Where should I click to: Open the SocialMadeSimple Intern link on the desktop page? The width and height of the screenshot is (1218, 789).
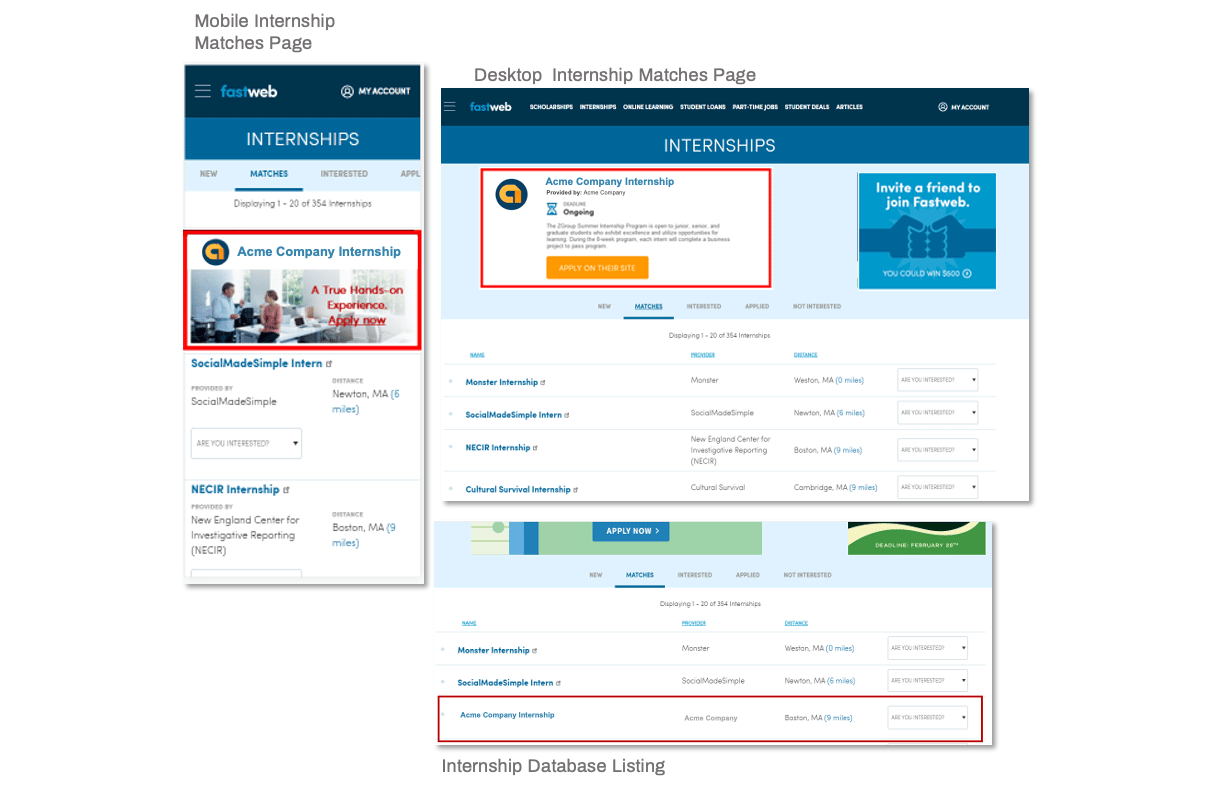click(514, 415)
